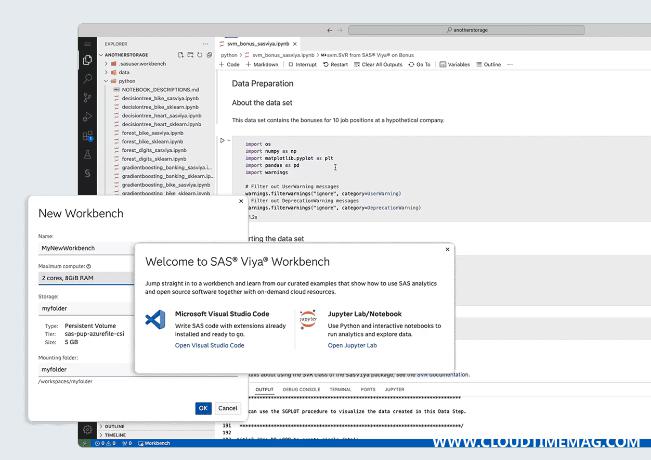Close the svm_bonus_sasviya.ipynb tab
651x460 pixels.
click(295, 44)
